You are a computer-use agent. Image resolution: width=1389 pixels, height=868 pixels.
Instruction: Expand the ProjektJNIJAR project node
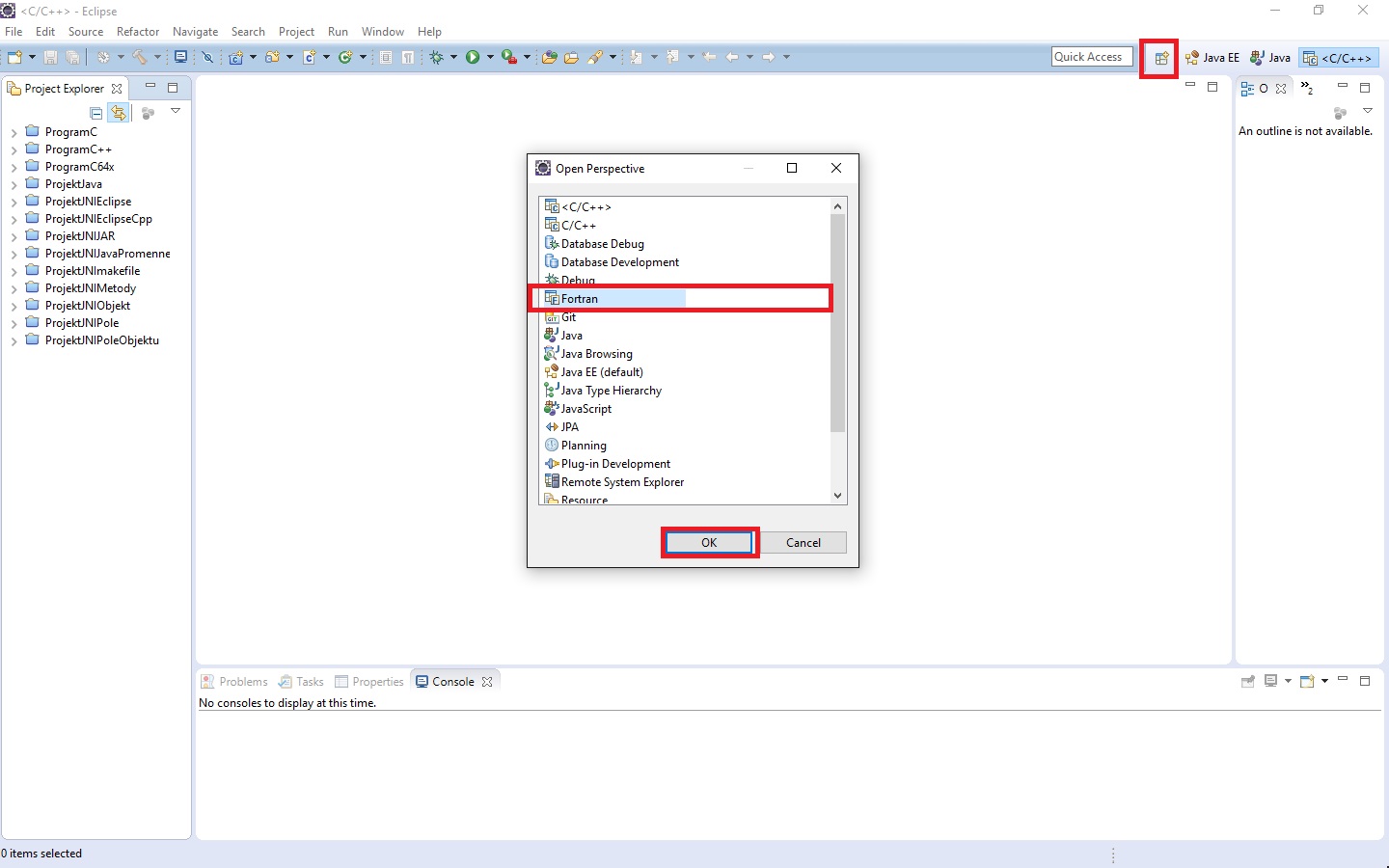coord(14,236)
